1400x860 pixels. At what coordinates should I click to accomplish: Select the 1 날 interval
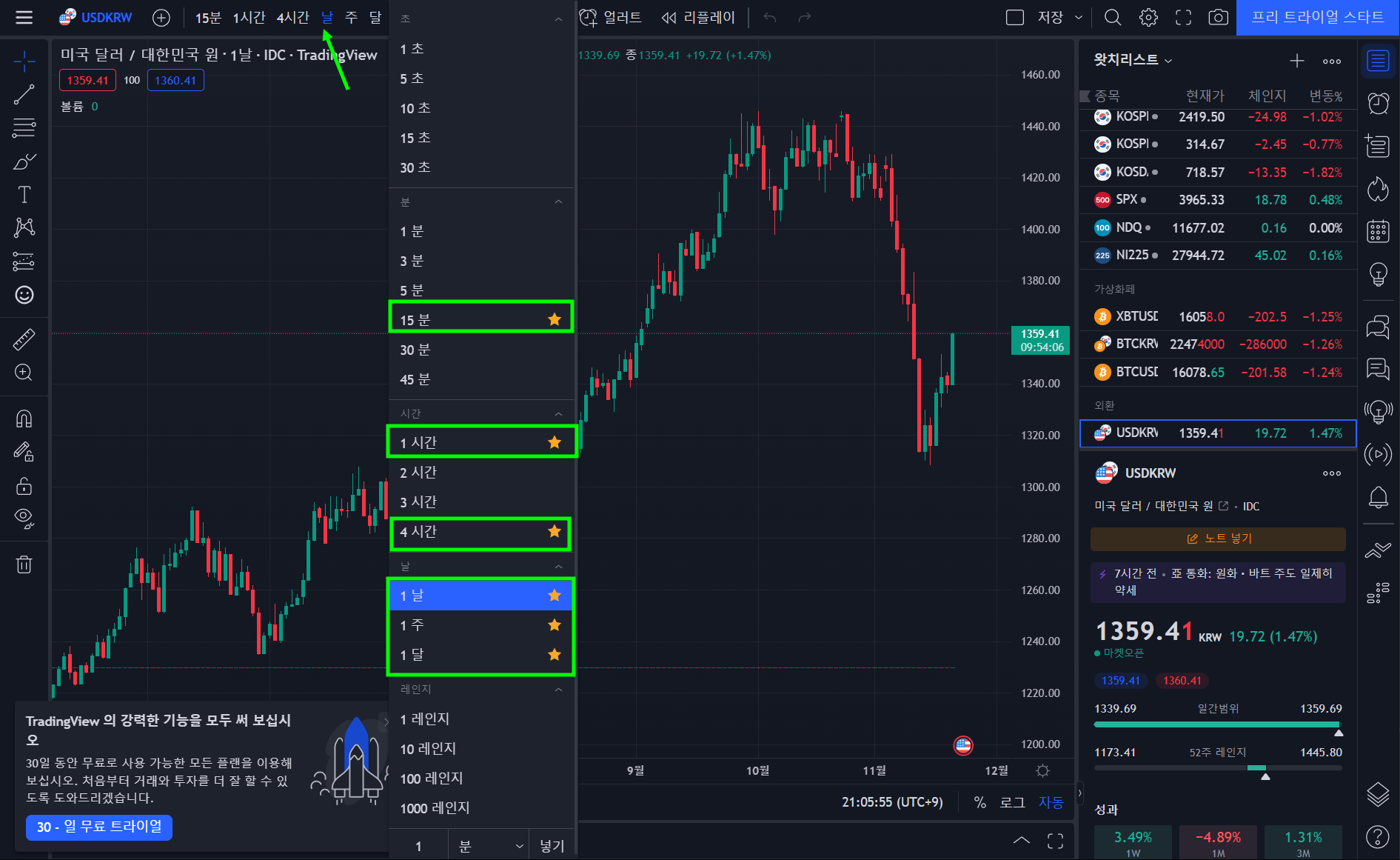[481, 596]
